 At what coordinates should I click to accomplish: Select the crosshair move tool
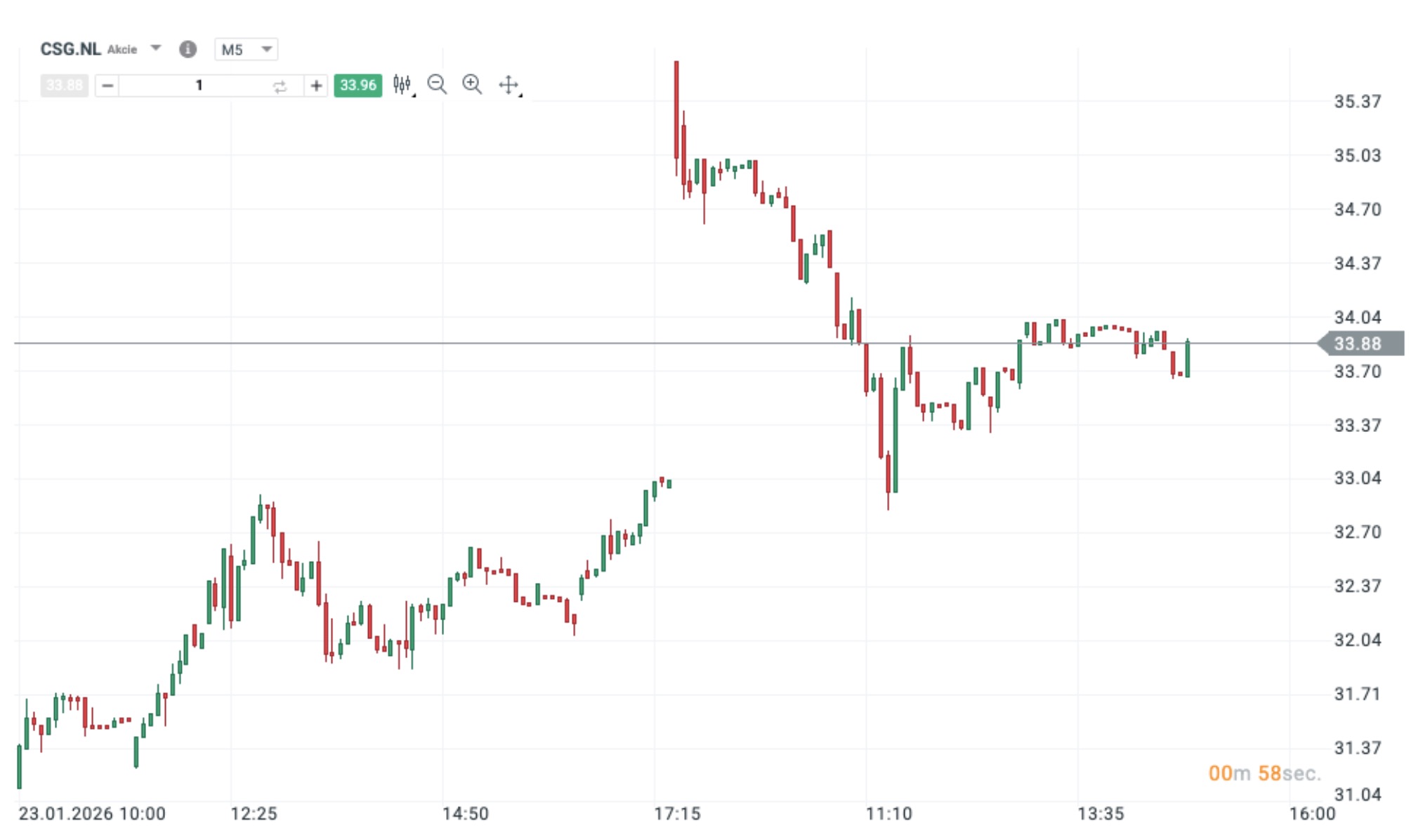pos(509,86)
